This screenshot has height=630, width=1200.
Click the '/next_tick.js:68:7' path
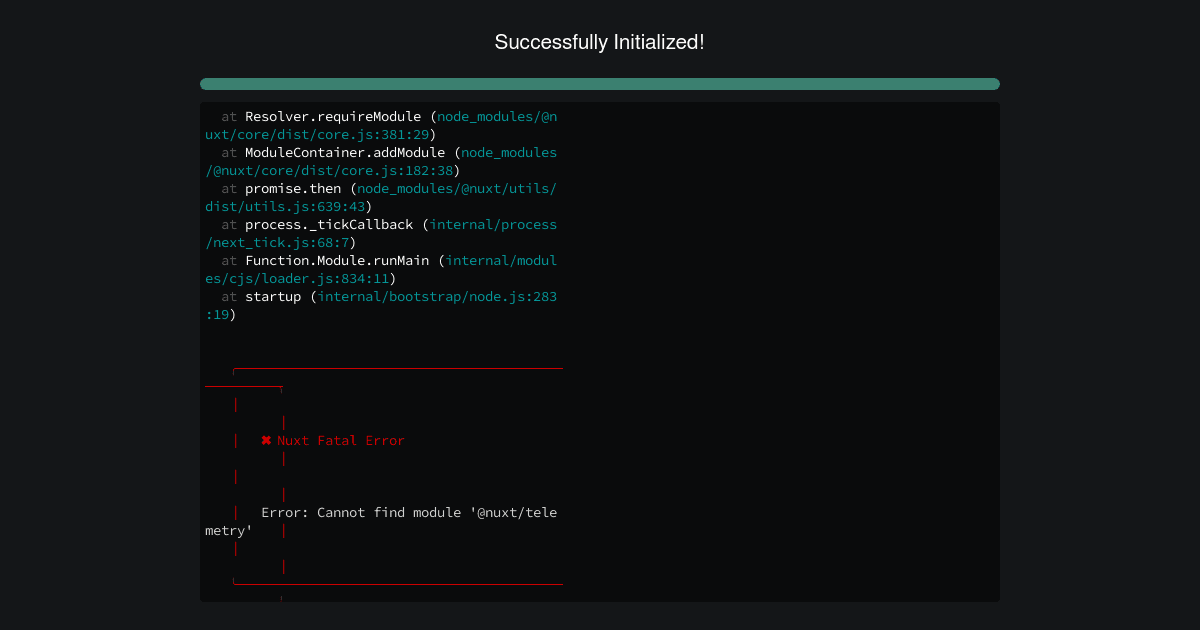277,243
